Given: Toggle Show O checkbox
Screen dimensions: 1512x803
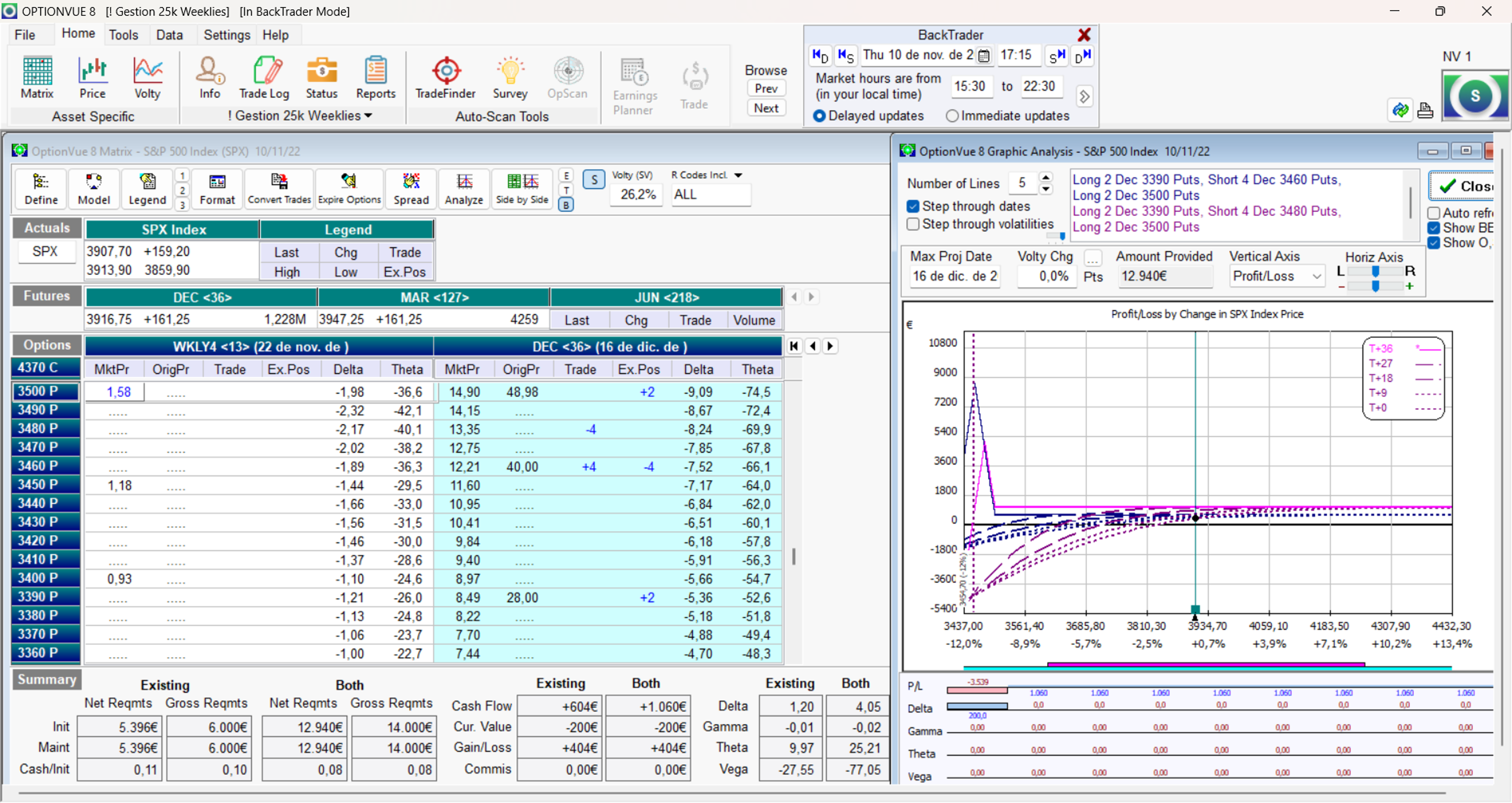Looking at the screenshot, I should pos(1434,243).
